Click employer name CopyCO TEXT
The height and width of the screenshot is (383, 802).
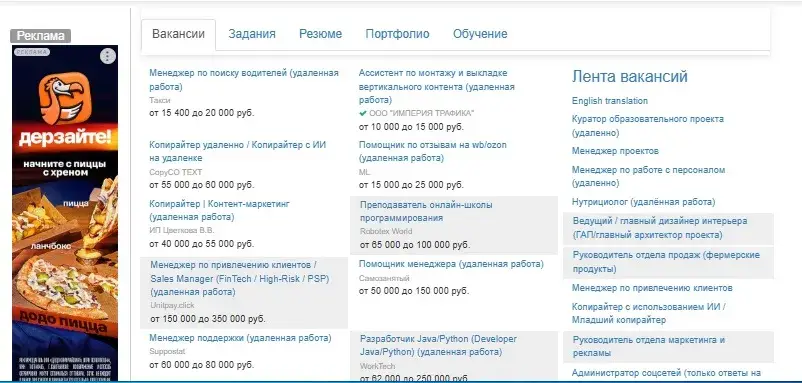click(175, 172)
